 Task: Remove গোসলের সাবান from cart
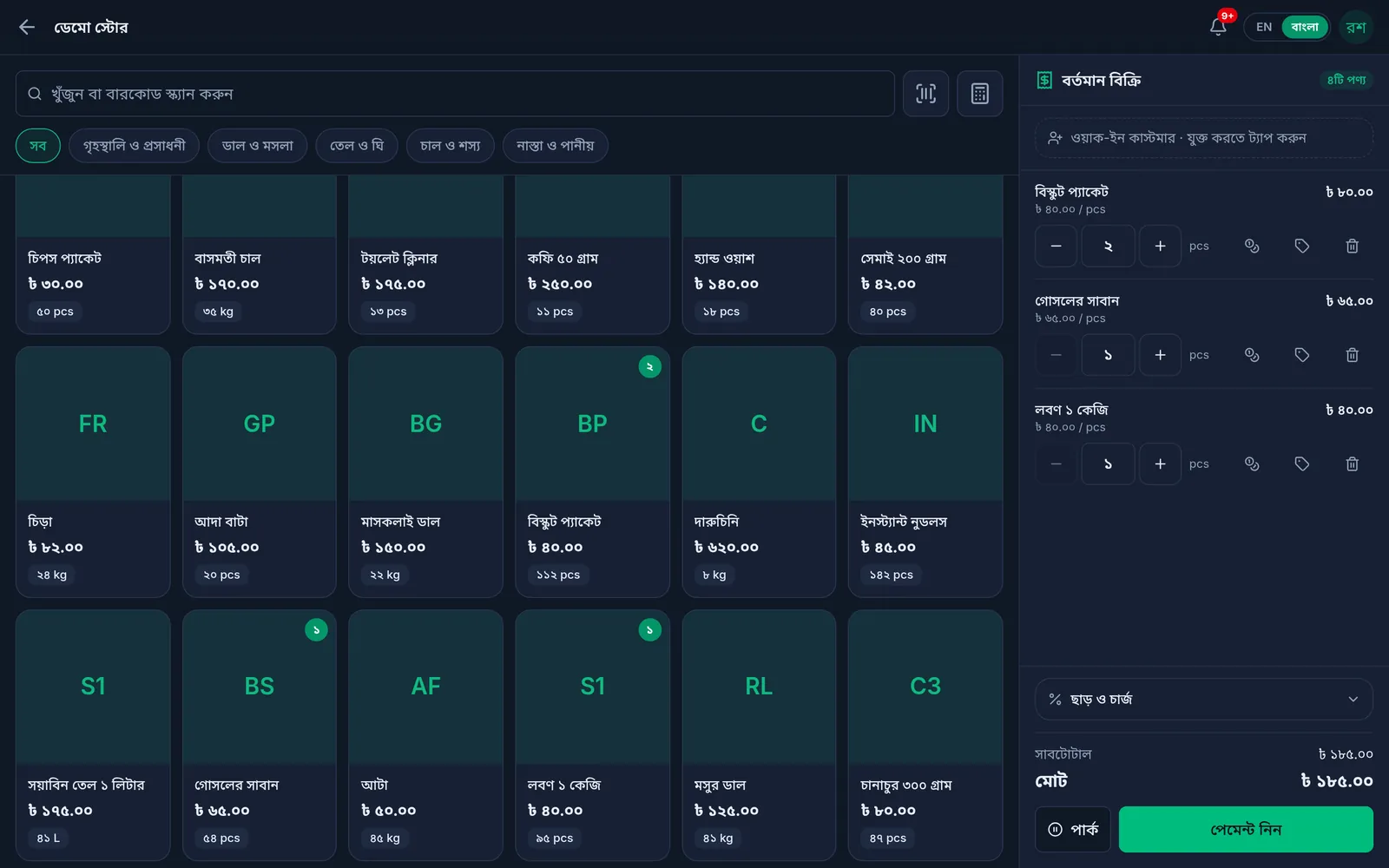click(1352, 355)
